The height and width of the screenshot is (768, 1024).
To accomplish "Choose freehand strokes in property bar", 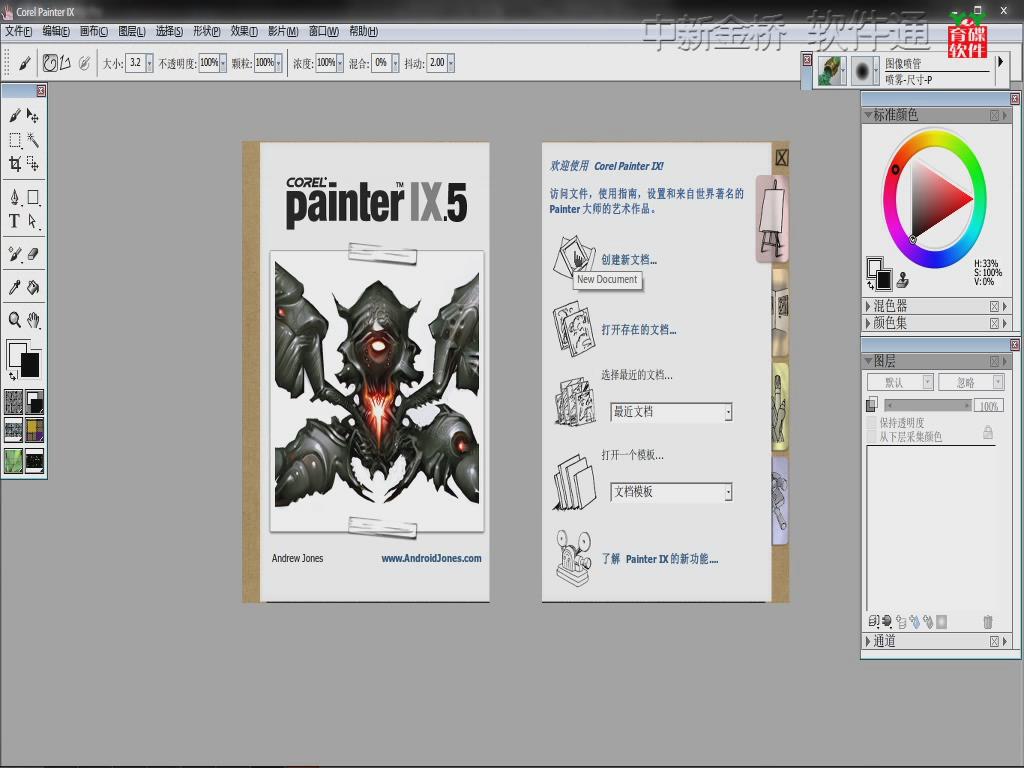I will pyautogui.click(x=50, y=63).
